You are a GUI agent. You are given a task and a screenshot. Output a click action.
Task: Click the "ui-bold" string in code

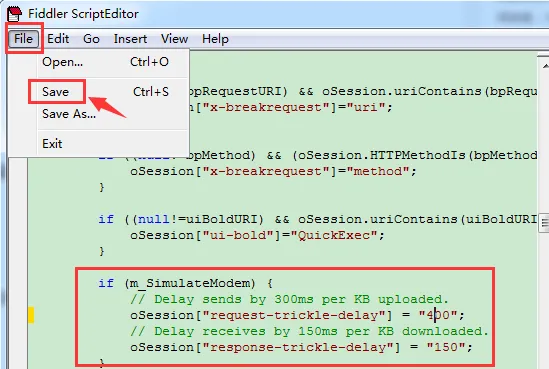tap(238, 235)
